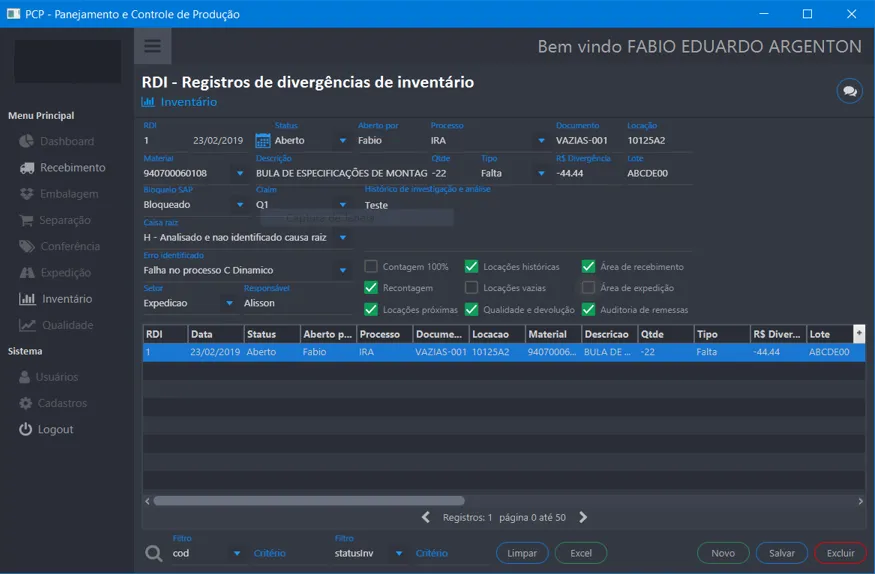Click the search magnifier icon

point(153,553)
